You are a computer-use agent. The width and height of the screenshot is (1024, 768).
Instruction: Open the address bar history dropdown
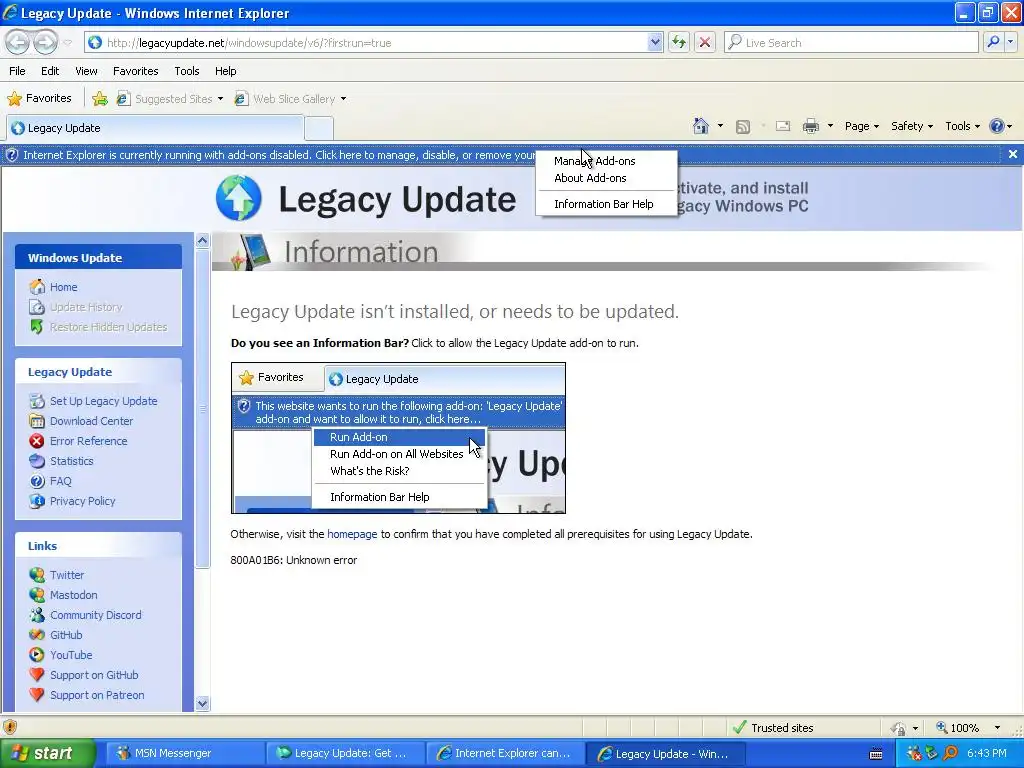655,42
